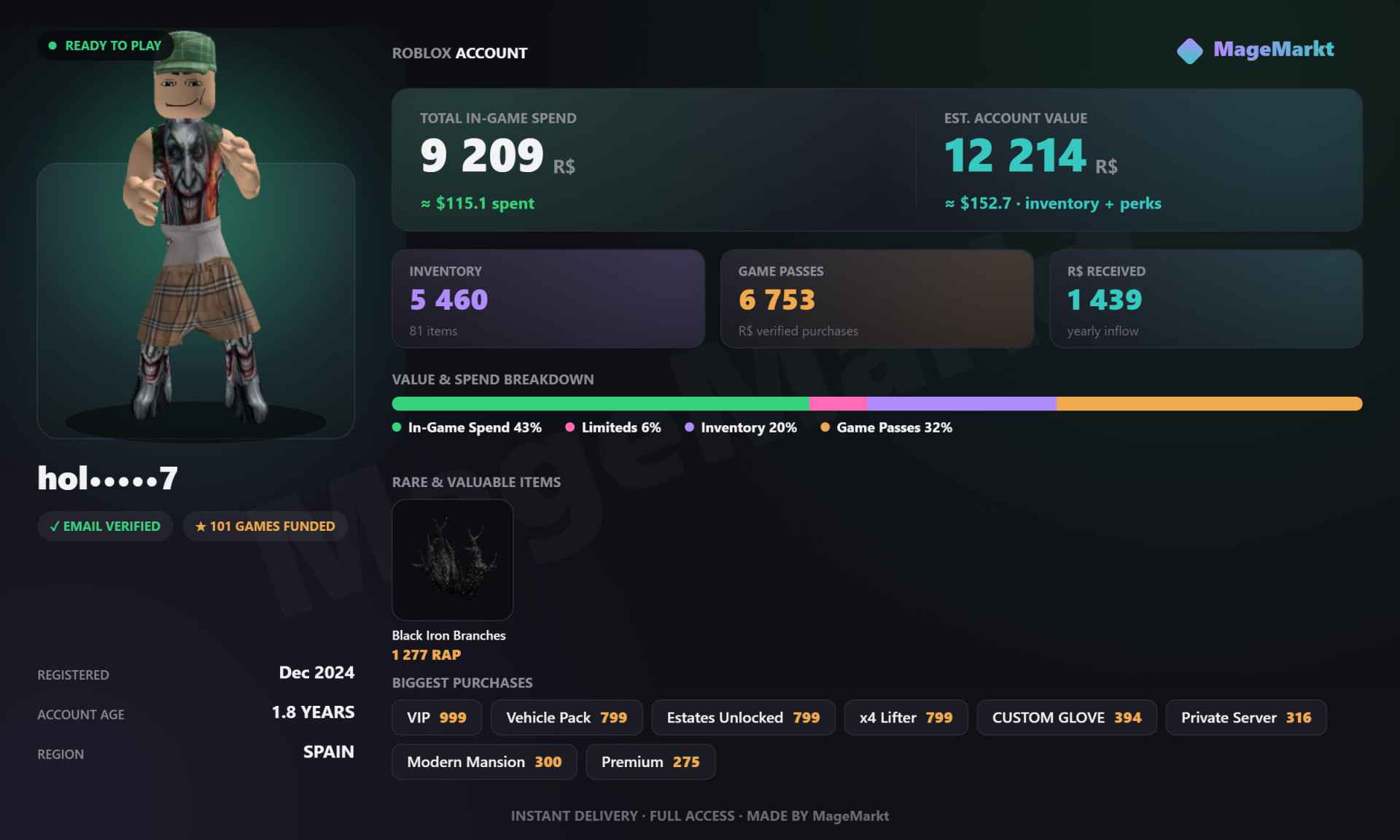Click the In-Game Spend 43% legend entry
This screenshot has height=840, width=1400.
(467, 427)
